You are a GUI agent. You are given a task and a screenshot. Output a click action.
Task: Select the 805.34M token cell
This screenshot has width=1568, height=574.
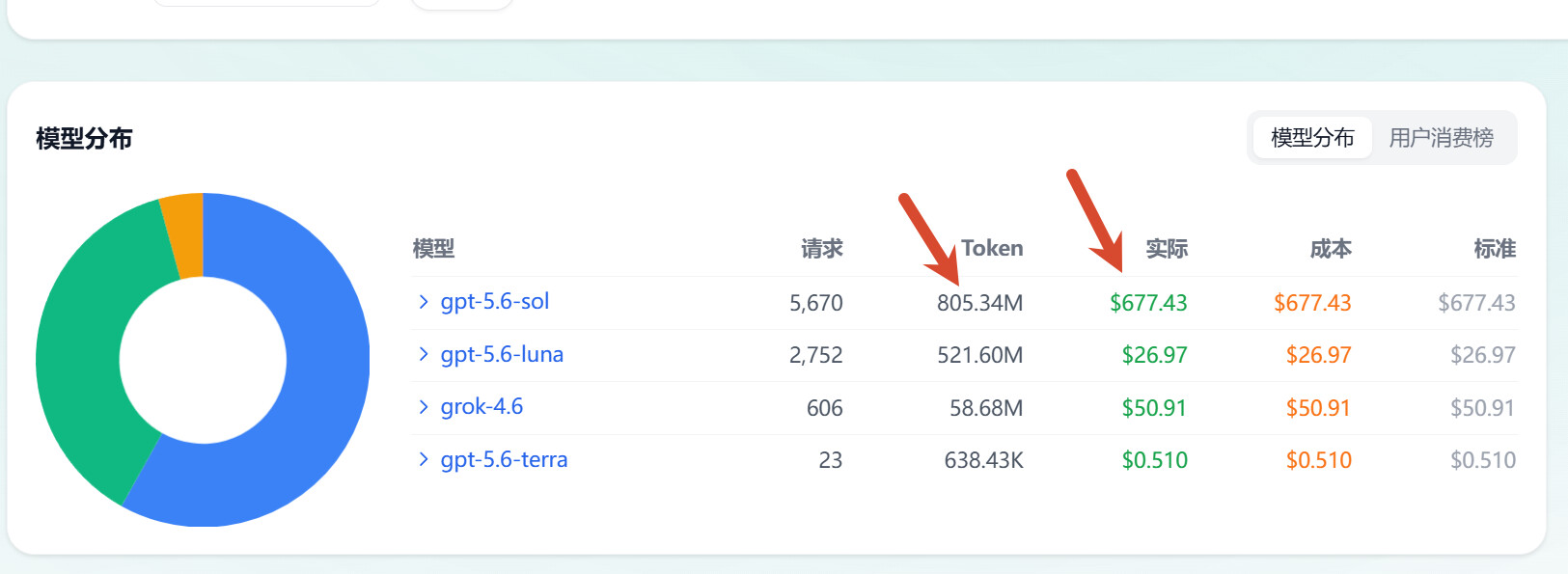click(979, 303)
